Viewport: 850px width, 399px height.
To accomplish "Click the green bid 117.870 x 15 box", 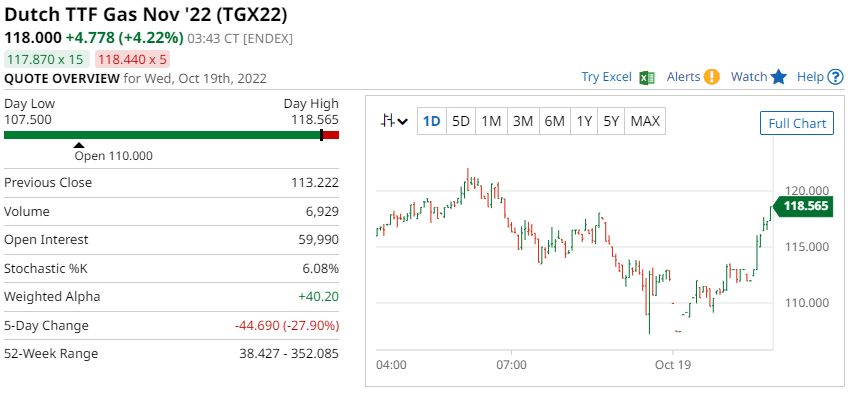I will [x=47, y=59].
